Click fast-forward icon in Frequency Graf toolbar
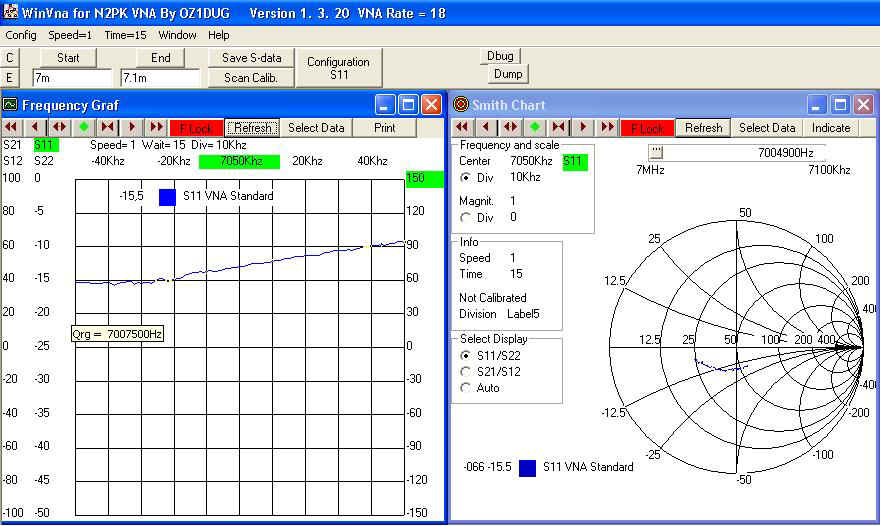 156,127
